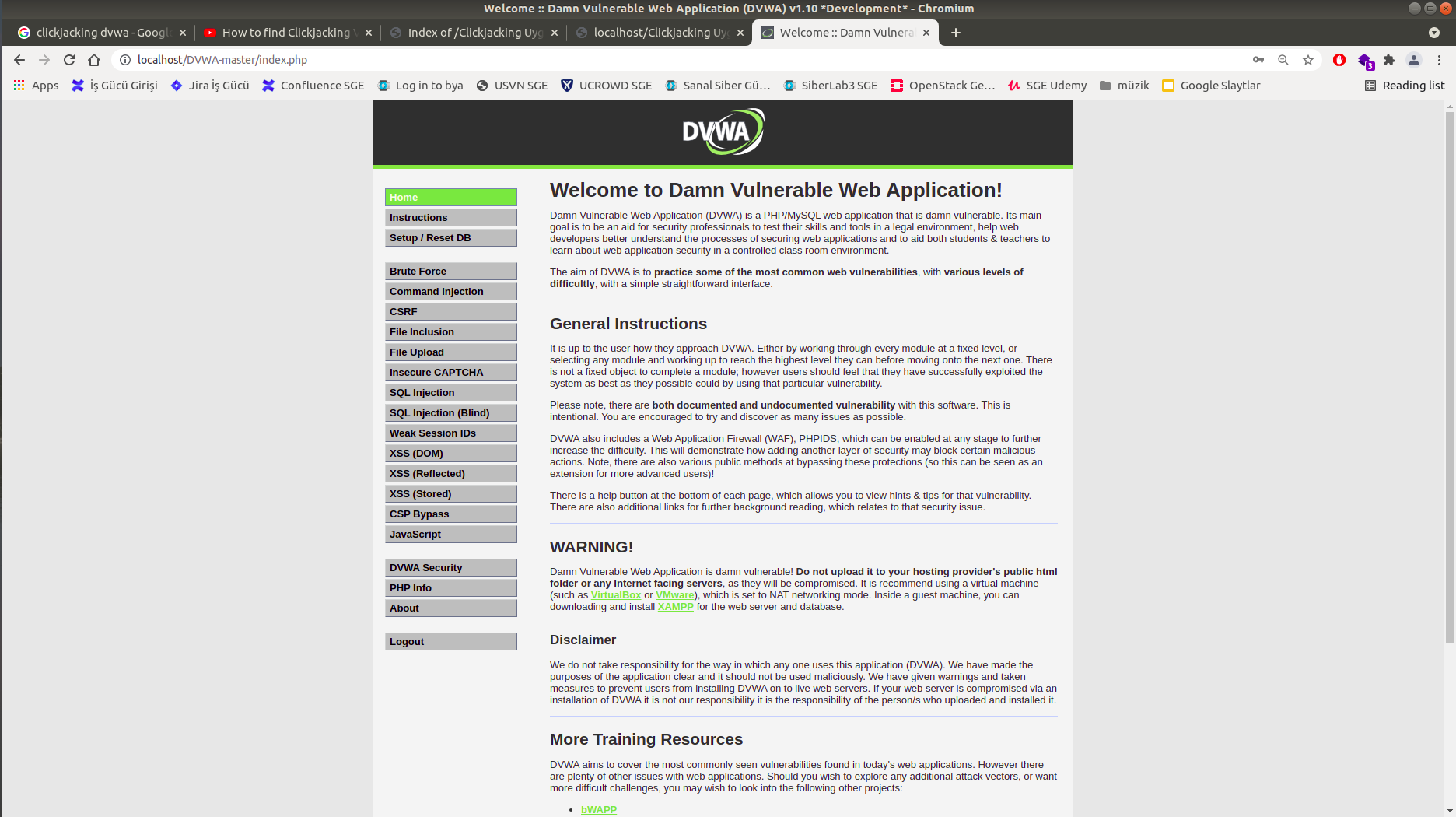The height and width of the screenshot is (817, 1456).
Task: Open saved passwords key icon
Action: [1258, 60]
